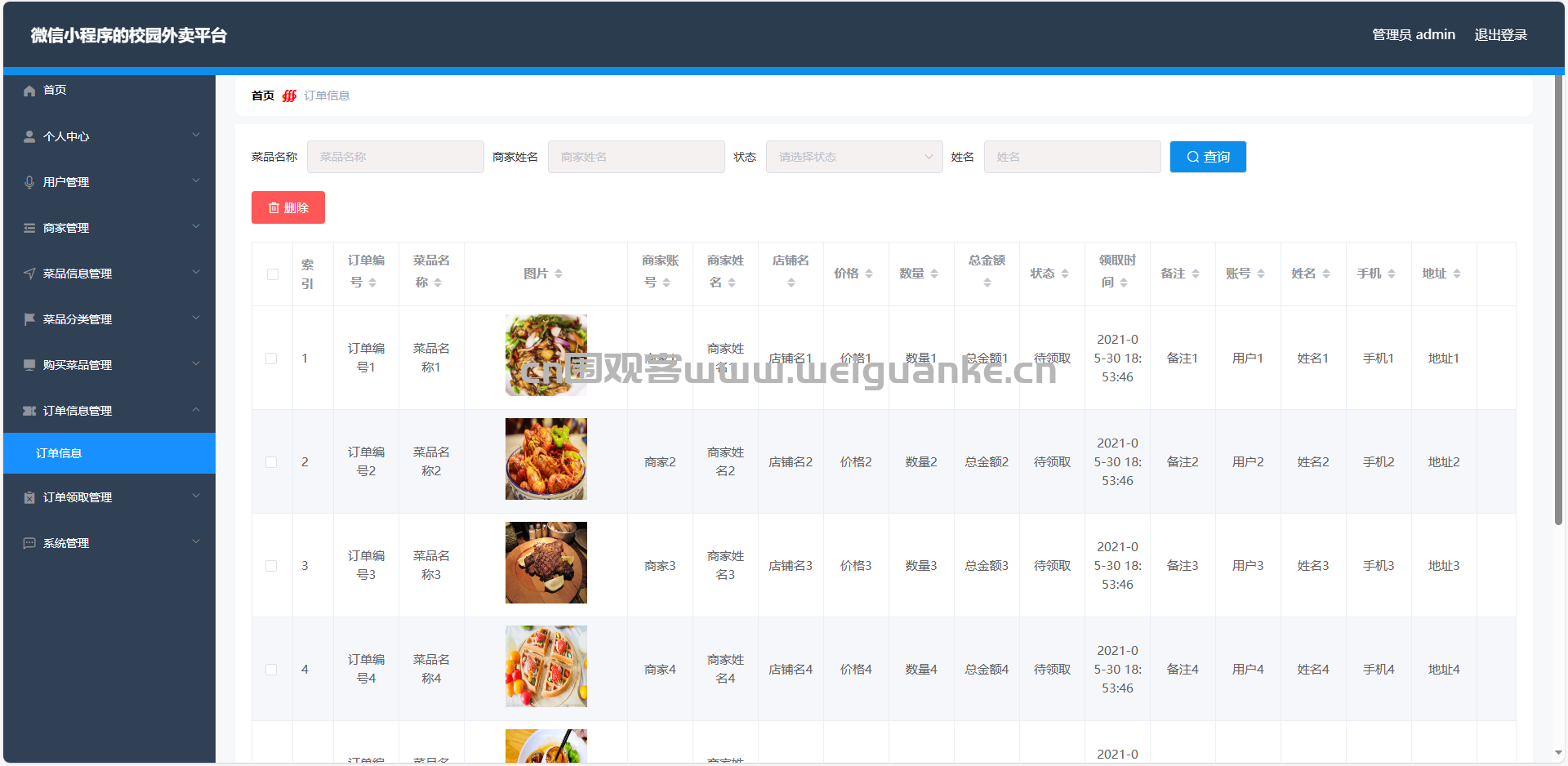Expand 购买菜品管理 submenu chevron

click(x=196, y=363)
